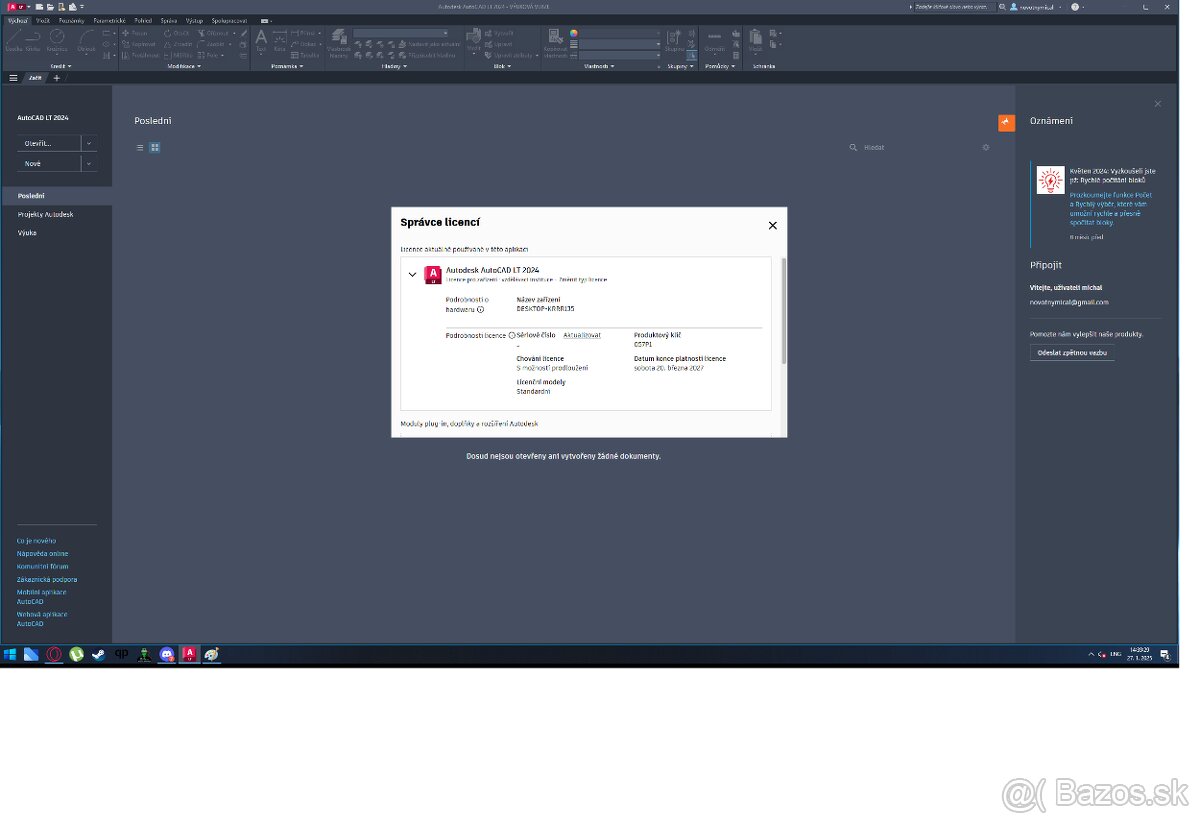1200x823 pixels.
Task: Select the Výuka section in sidebar
Action: [27, 232]
